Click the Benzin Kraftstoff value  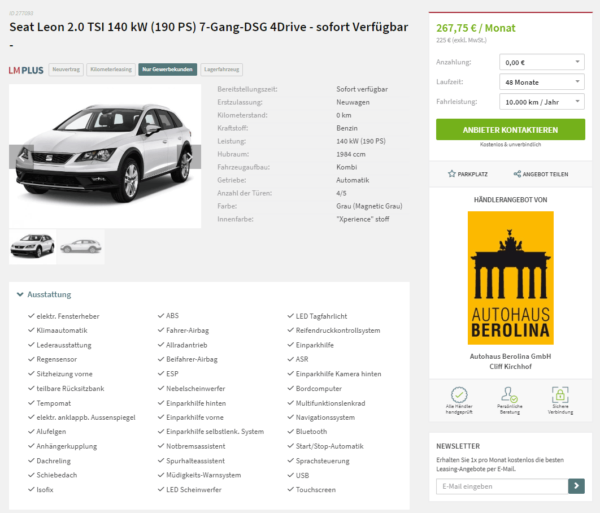pos(347,128)
